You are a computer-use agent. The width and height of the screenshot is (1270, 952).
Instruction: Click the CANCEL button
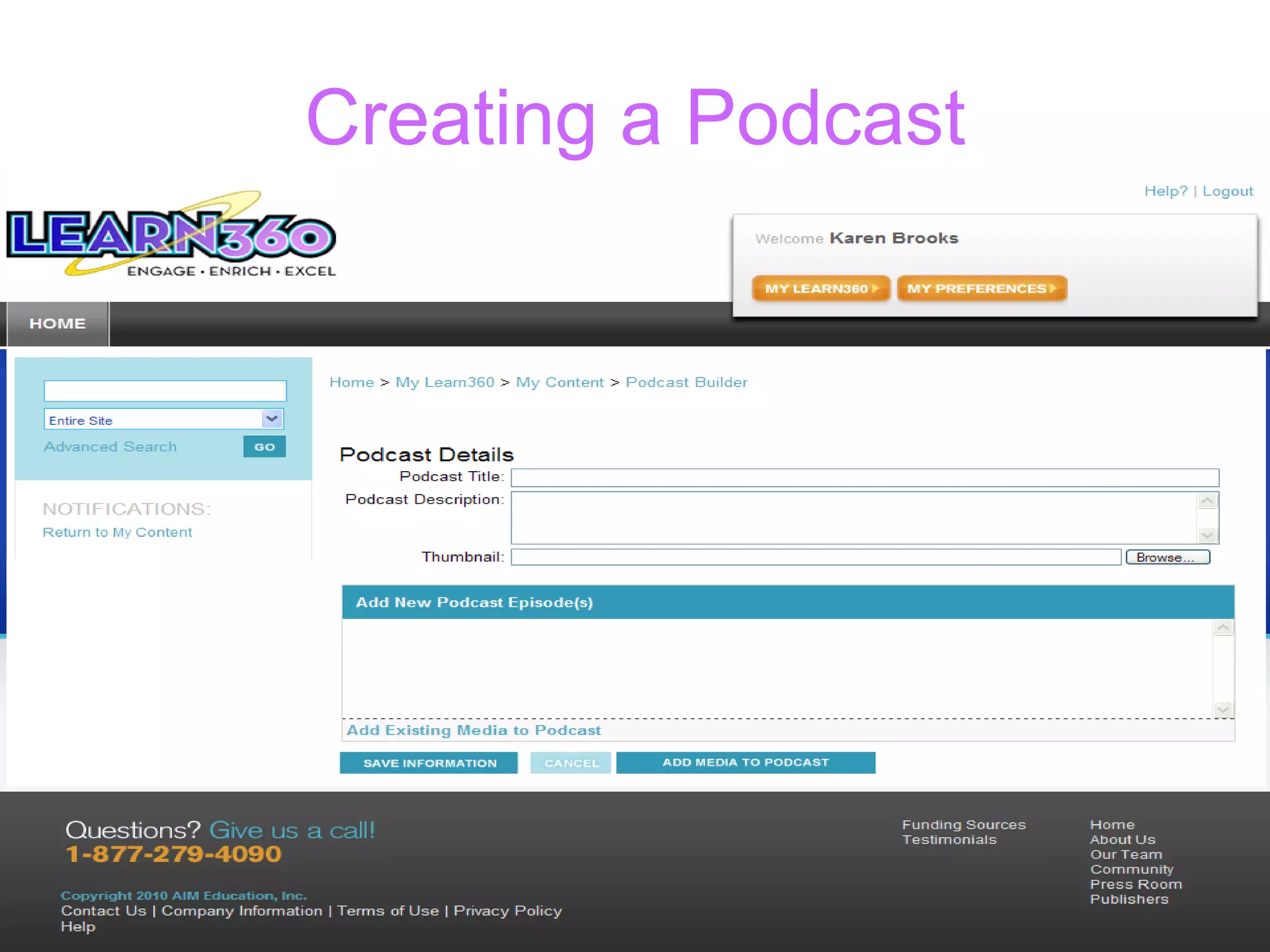[x=571, y=763]
